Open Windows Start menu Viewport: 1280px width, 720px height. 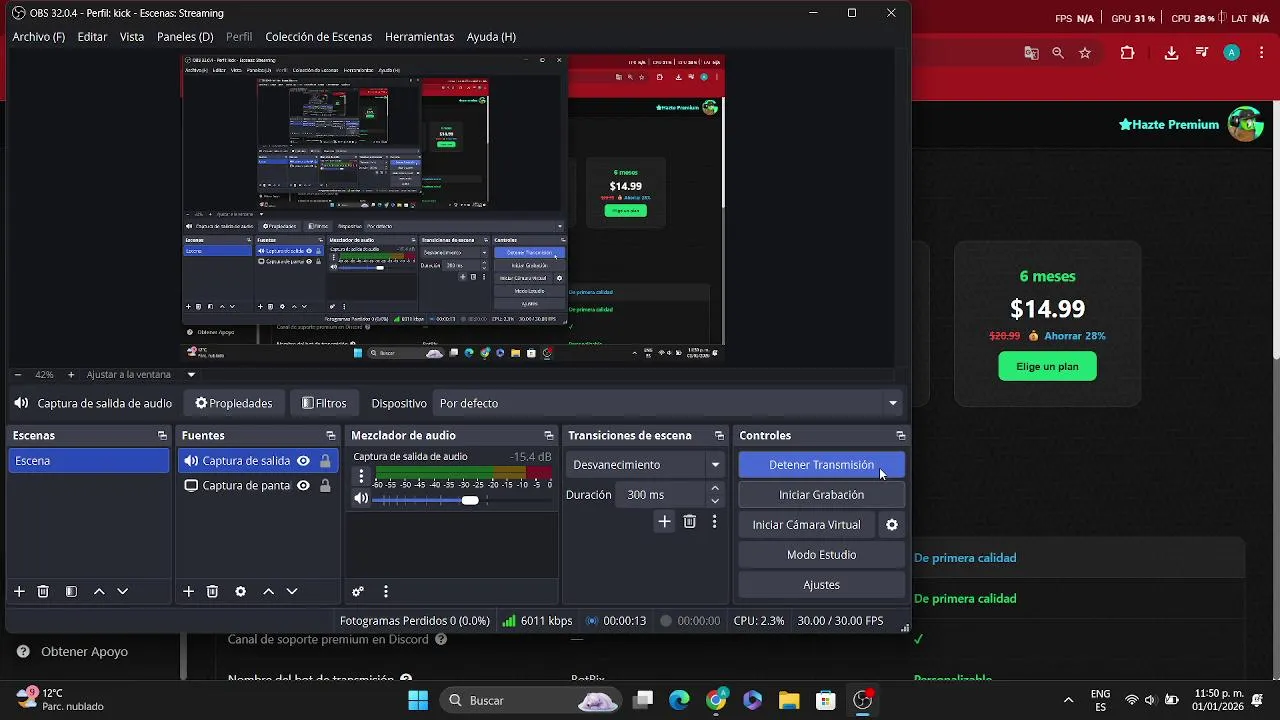[418, 700]
